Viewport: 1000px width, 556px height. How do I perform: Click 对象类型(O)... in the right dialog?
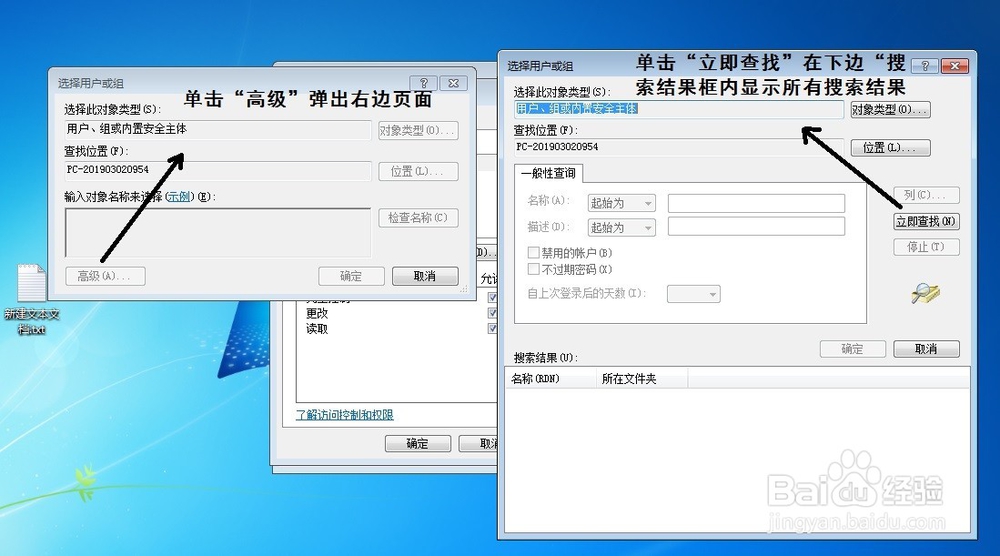click(x=890, y=110)
